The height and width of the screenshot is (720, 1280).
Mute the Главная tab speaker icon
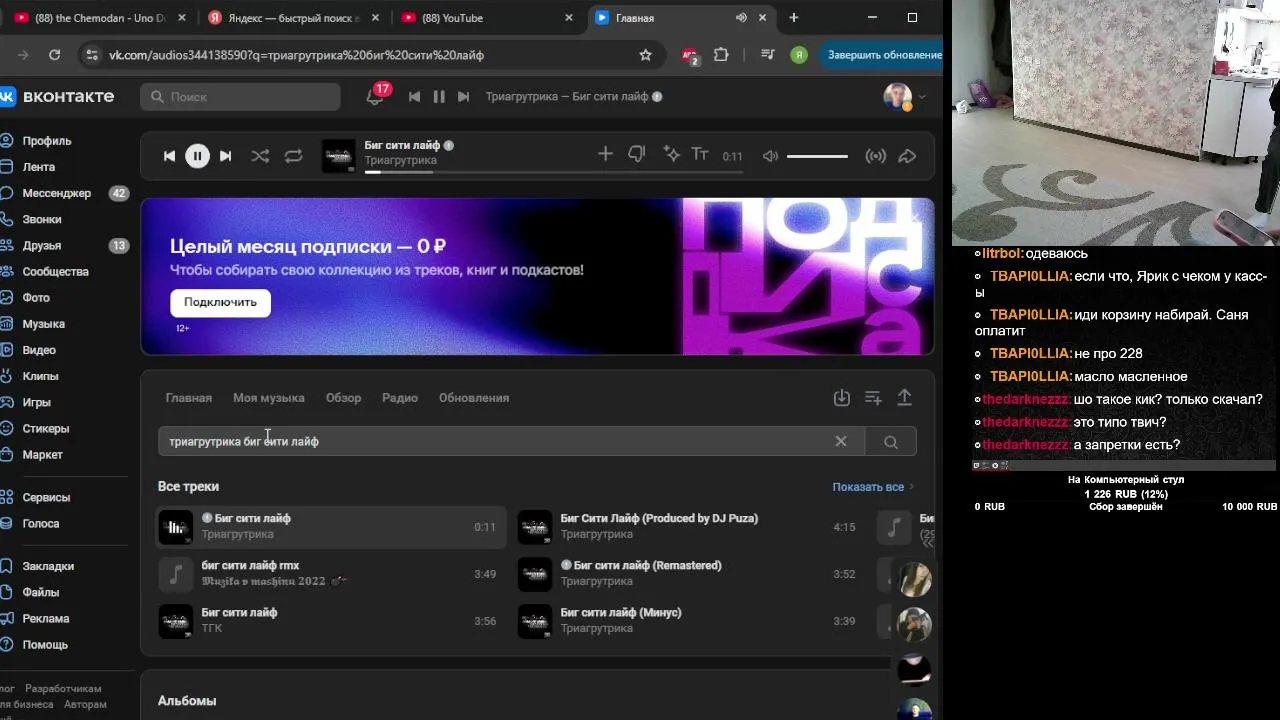(x=741, y=18)
